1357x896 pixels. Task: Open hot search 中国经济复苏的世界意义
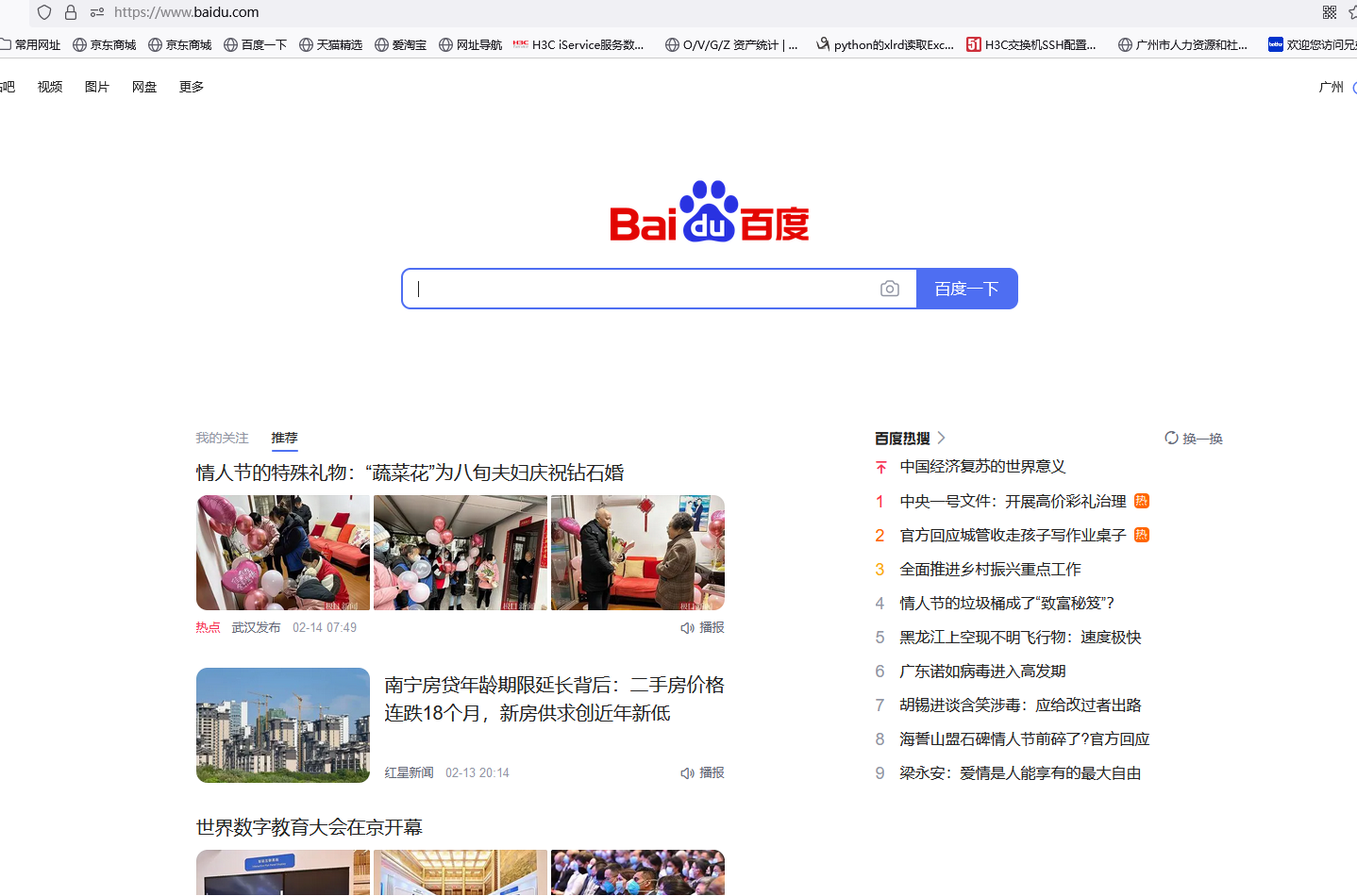(982, 467)
